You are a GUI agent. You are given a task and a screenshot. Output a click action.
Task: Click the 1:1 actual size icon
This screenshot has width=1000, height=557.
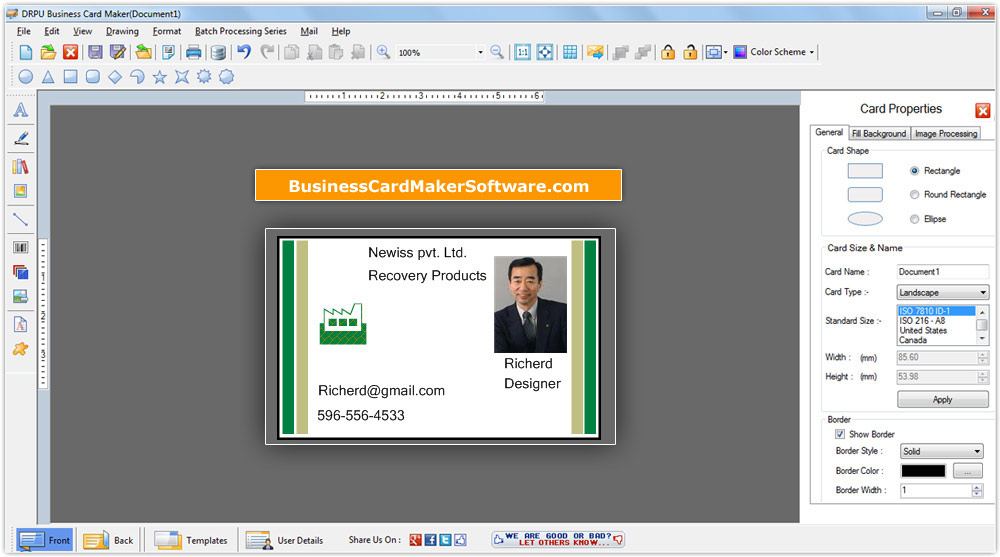point(522,52)
